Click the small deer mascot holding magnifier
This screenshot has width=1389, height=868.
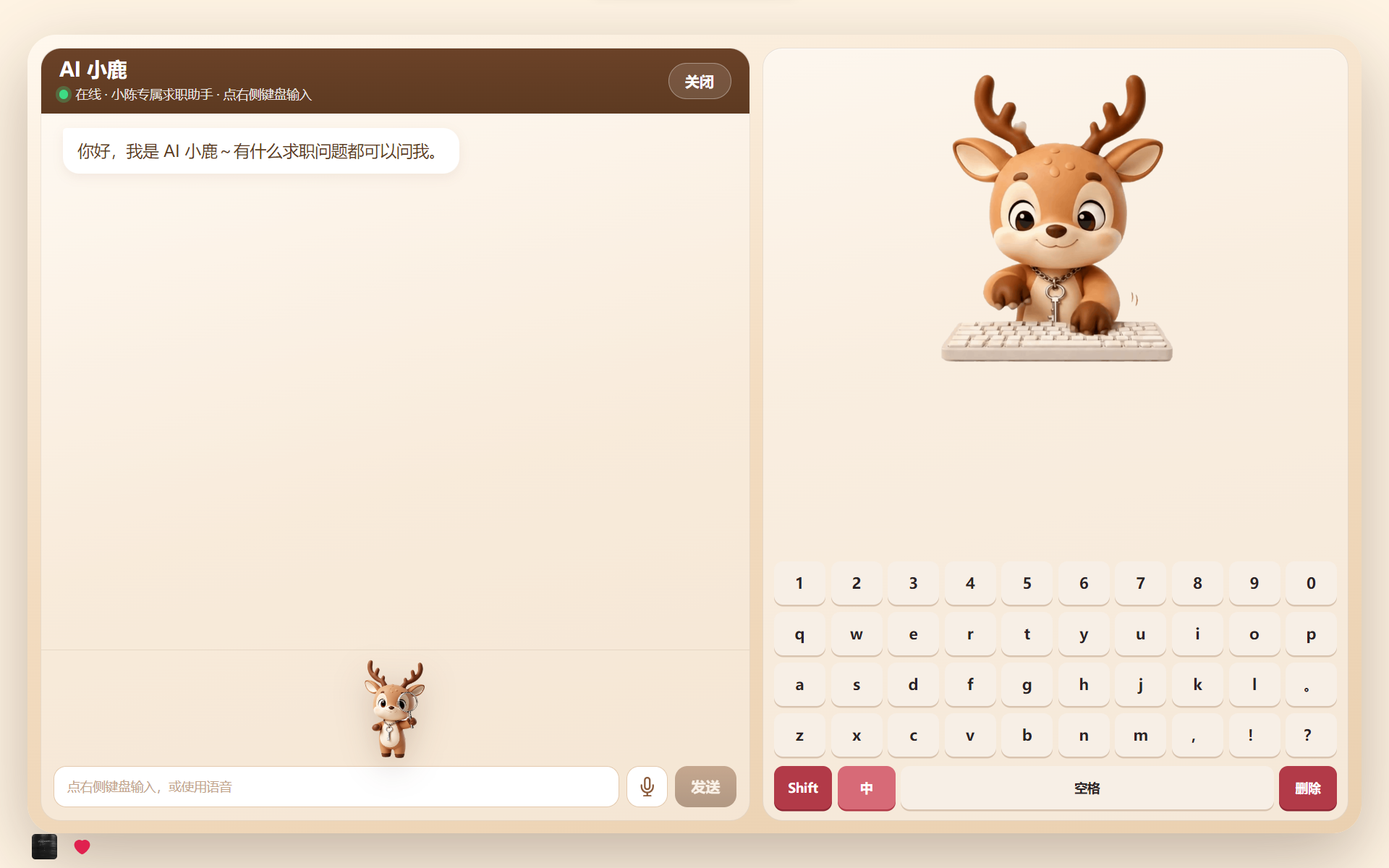click(394, 709)
